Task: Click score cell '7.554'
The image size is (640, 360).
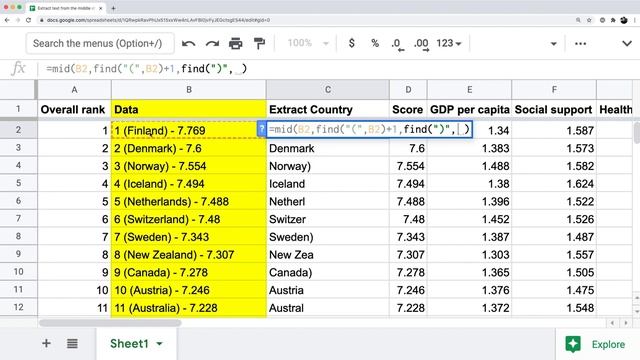Action: (x=408, y=166)
